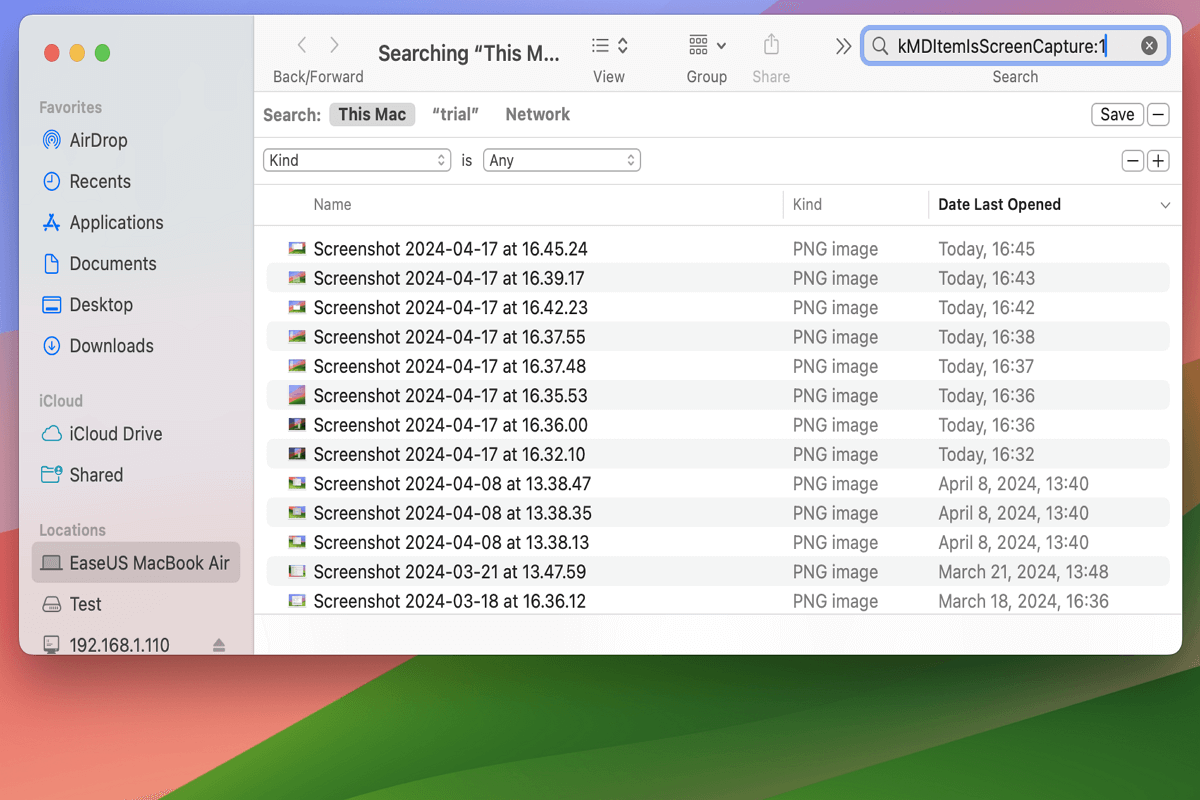Open the Kind attribute dropdown
Viewport: 1200px width, 800px height.
pyautogui.click(x=356, y=160)
